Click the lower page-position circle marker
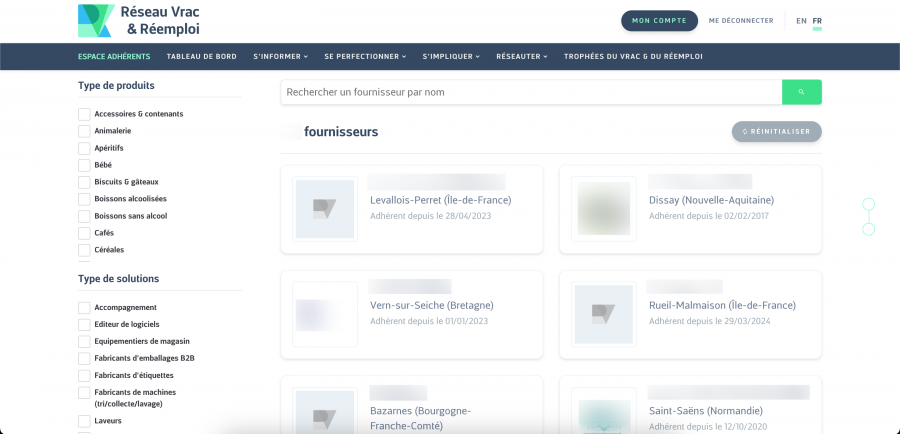This screenshot has width=900, height=434. pos(869,230)
